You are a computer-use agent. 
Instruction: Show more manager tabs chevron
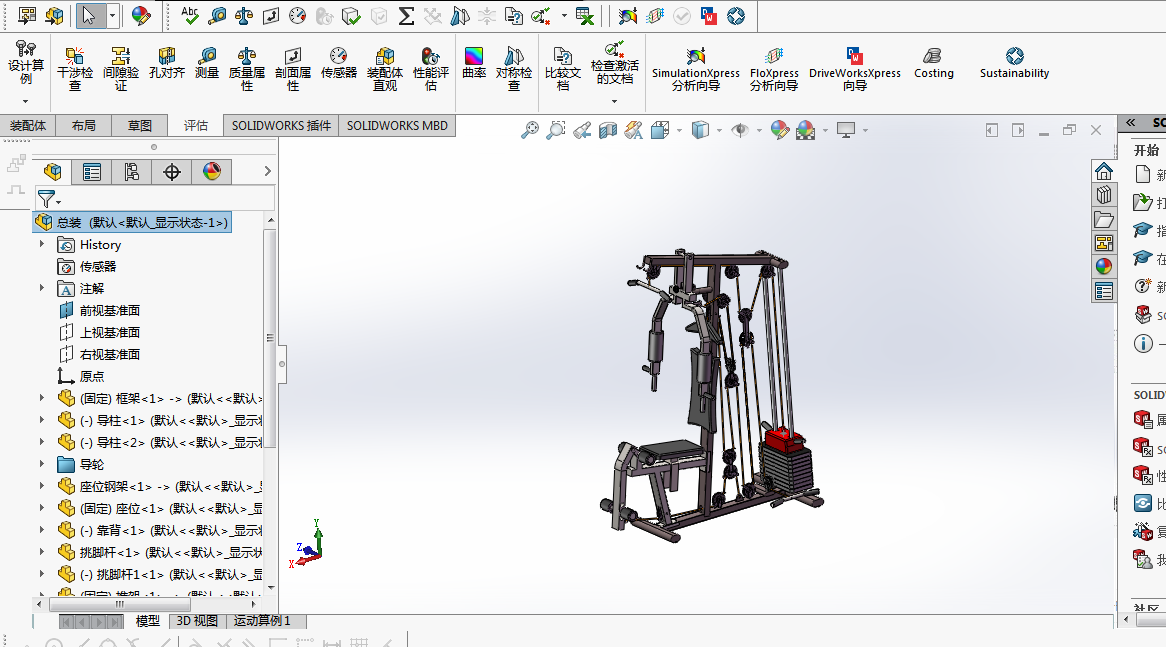[x=268, y=172]
